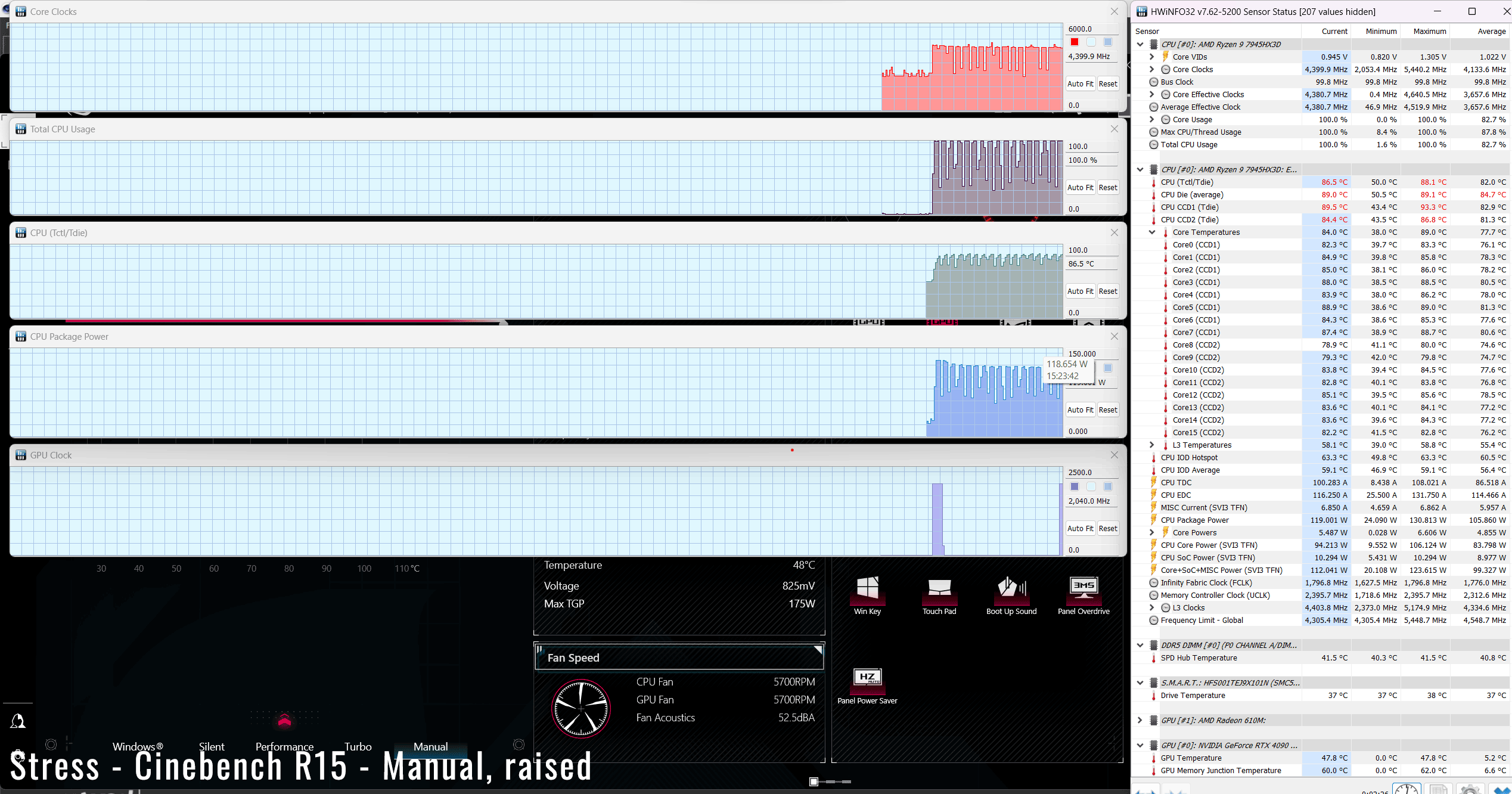Edit the 150.000 max field in CPU Package Power
1512x794 pixels.
click(x=1092, y=354)
